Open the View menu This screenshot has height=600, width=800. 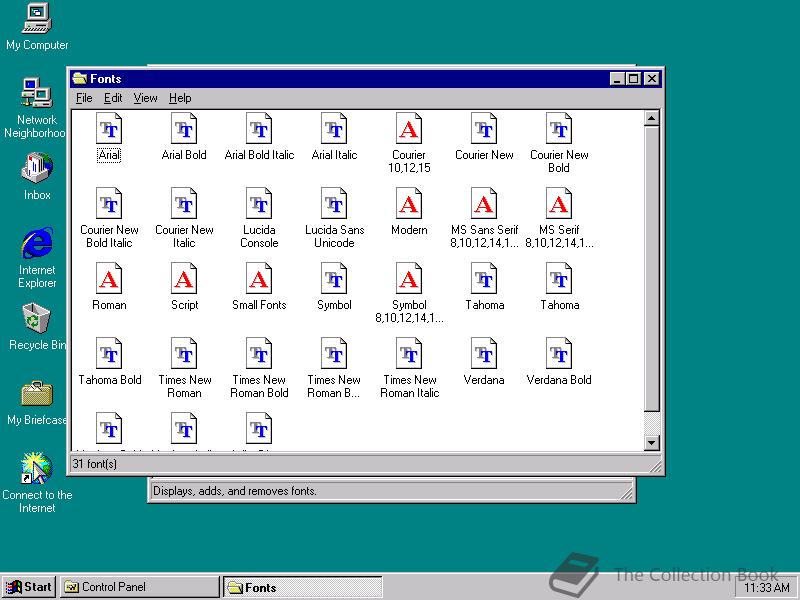pos(145,98)
